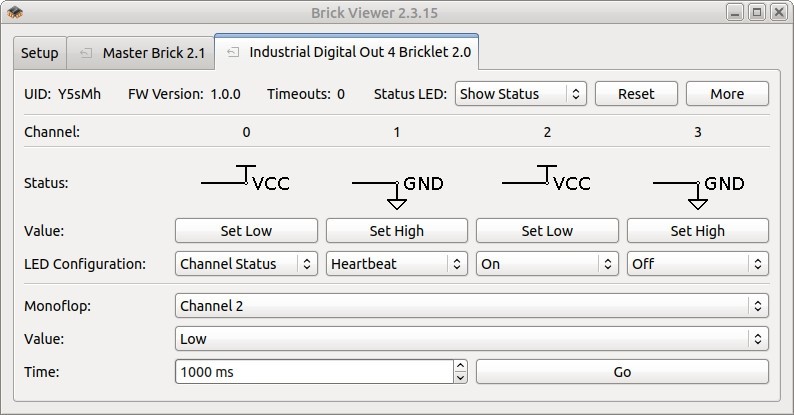794x415 pixels.
Task: Minimize the Brick Viewer window
Action: 735,12
